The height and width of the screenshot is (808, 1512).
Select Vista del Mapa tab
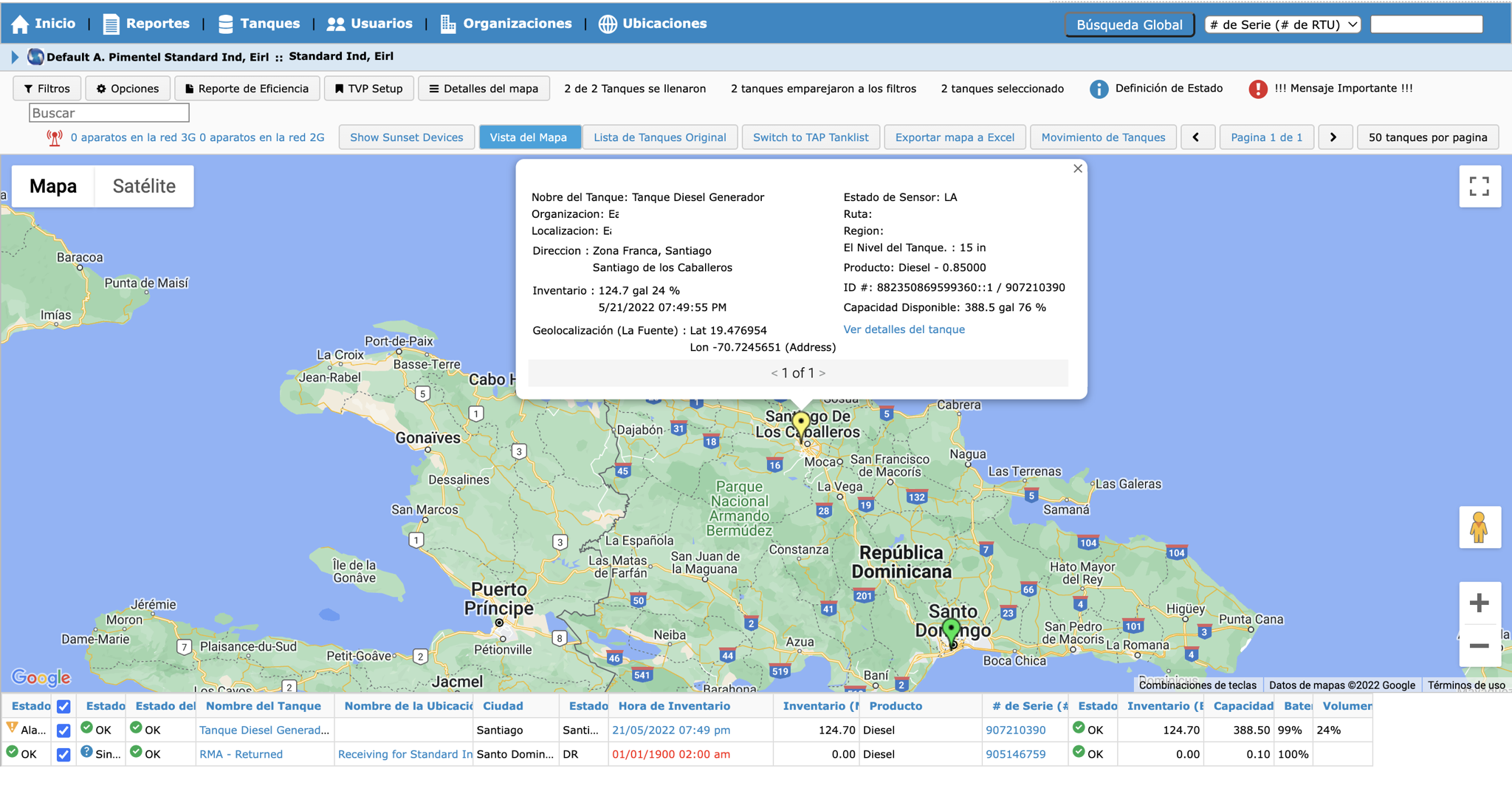click(x=529, y=137)
